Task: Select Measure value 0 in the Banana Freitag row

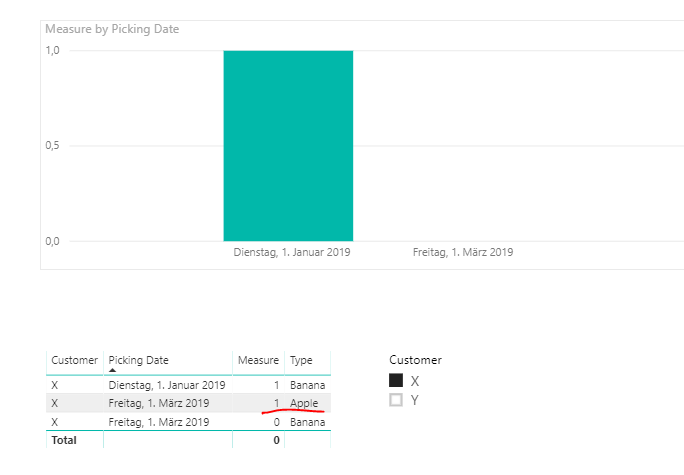Action: click(x=277, y=422)
